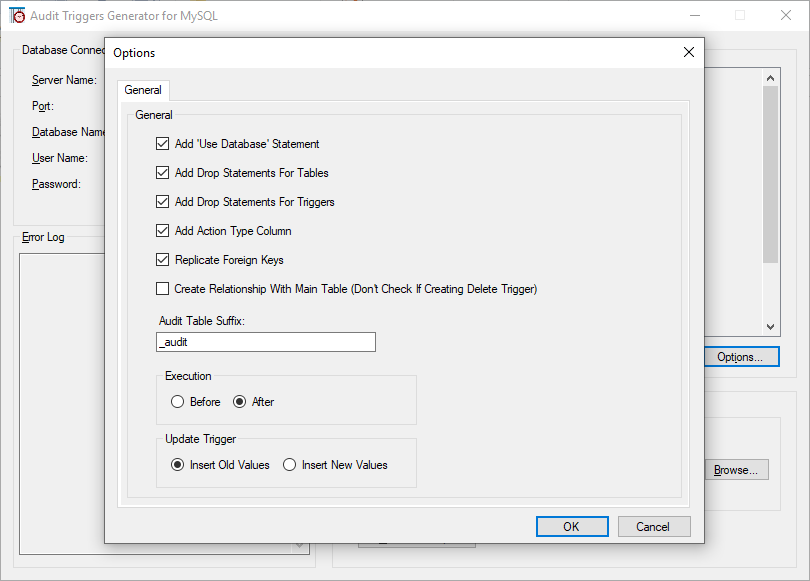Select the Before execution radio button
Viewport: 810px width, 581px height.
pos(177,401)
